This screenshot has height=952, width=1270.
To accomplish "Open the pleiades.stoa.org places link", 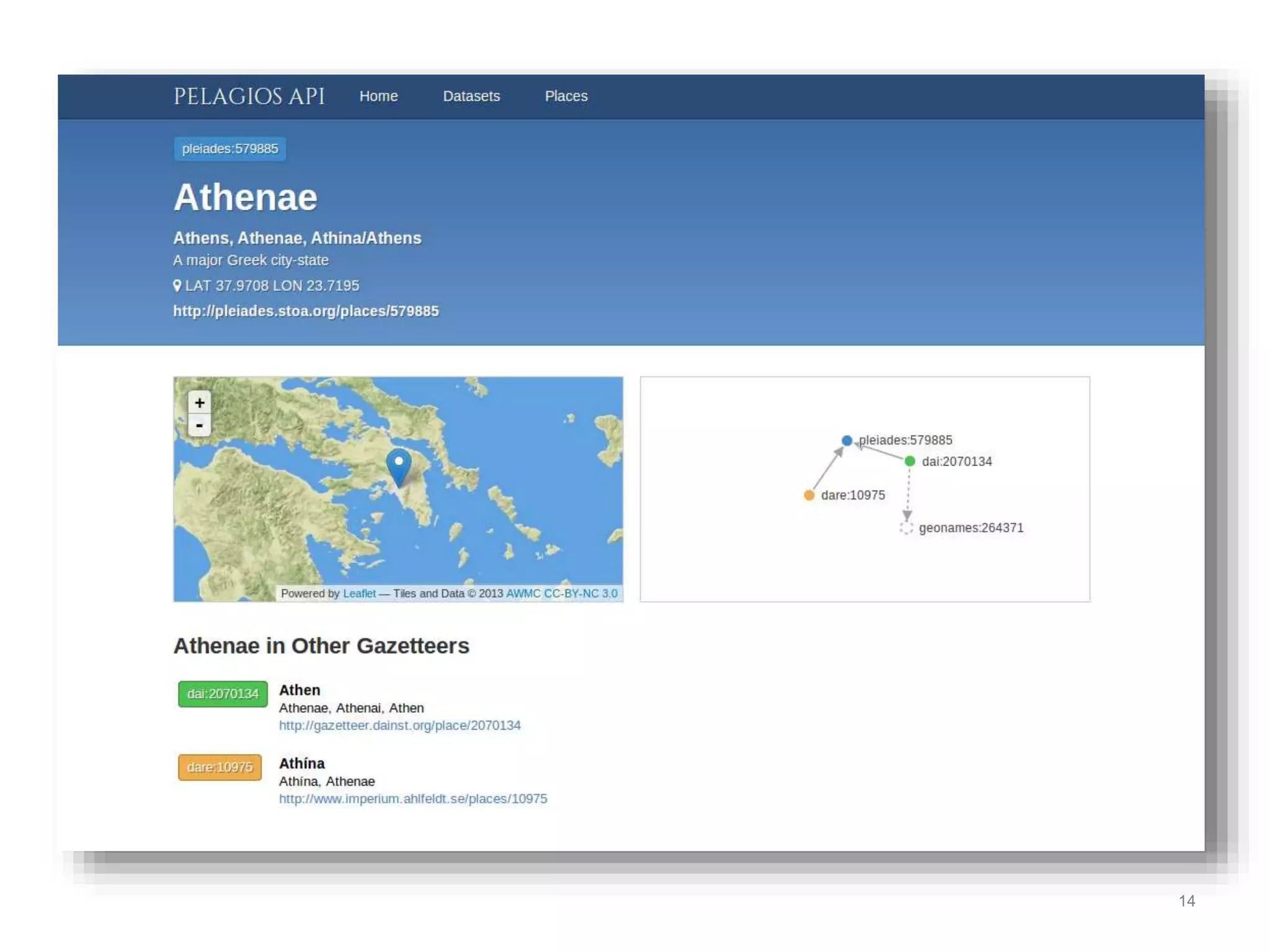I will 306,311.
